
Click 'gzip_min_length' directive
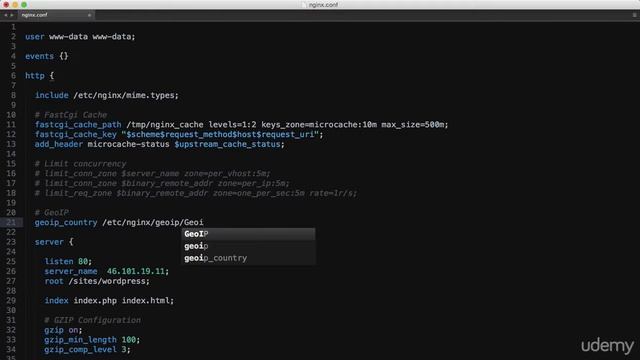click(80, 340)
